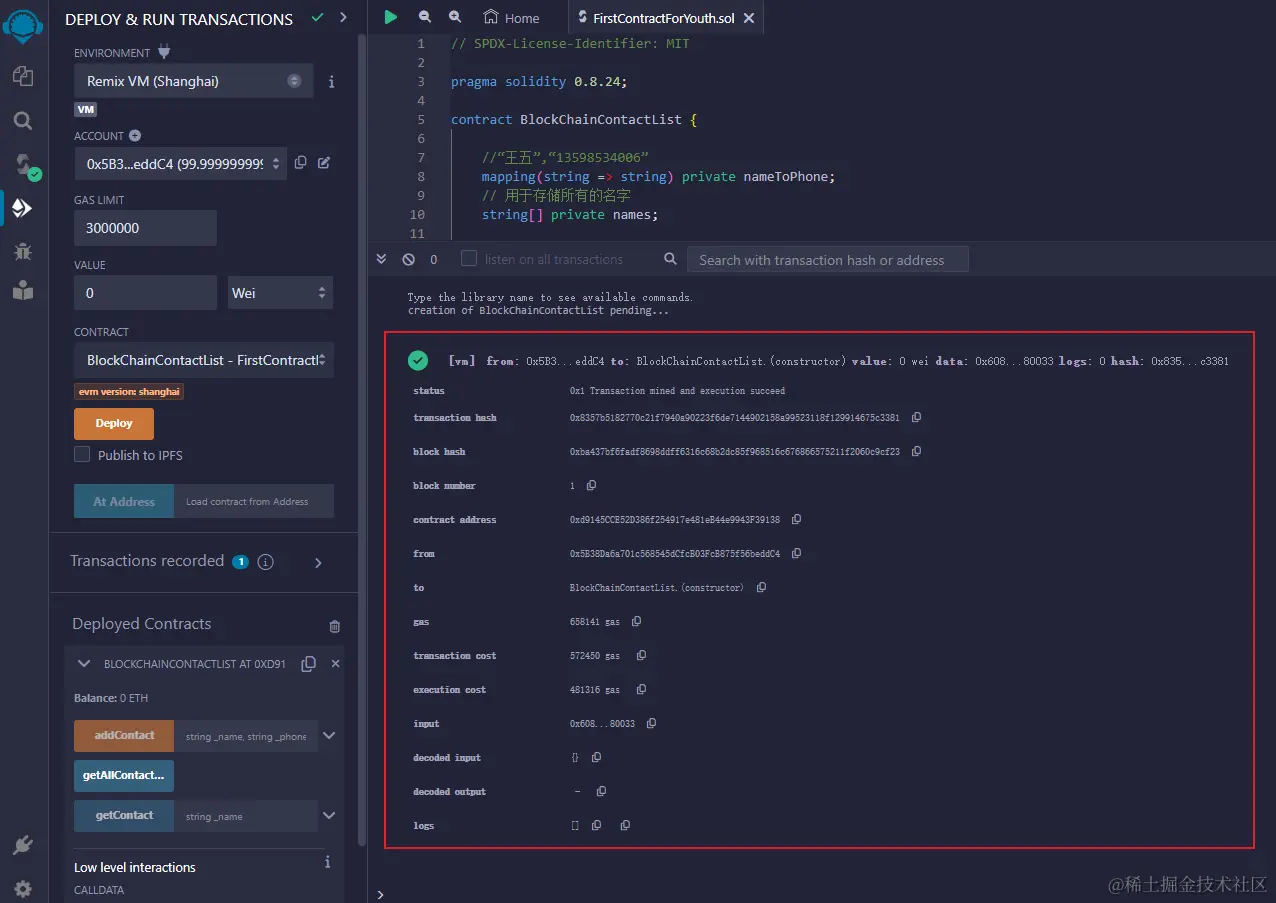Open the Search in files sidebar icon
This screenshot has width=1276, height=903.
click(23, 121)
